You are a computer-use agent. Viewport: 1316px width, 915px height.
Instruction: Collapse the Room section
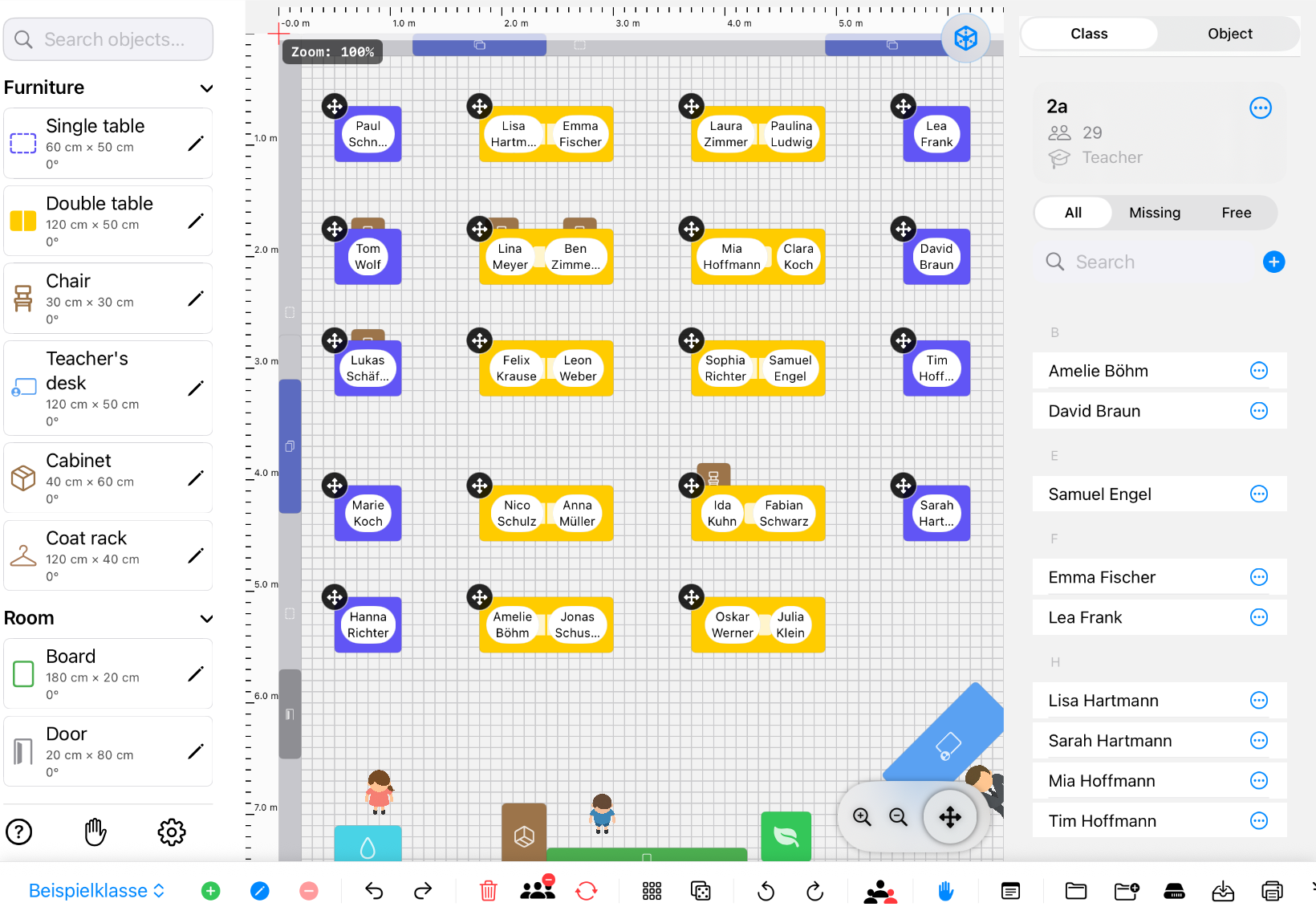pyautogui.click(x=206, y=619)
